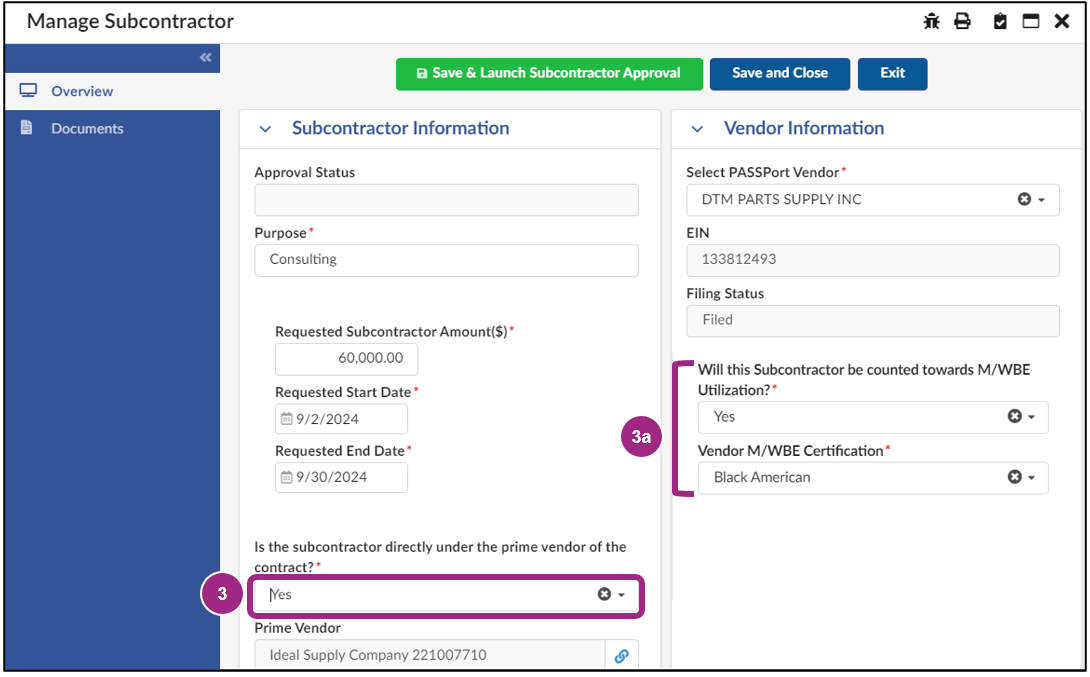Open the calendar icon for Requested End Date
Image resolution: width=1090 pixels, height=677 pixels.
point(286,477)
